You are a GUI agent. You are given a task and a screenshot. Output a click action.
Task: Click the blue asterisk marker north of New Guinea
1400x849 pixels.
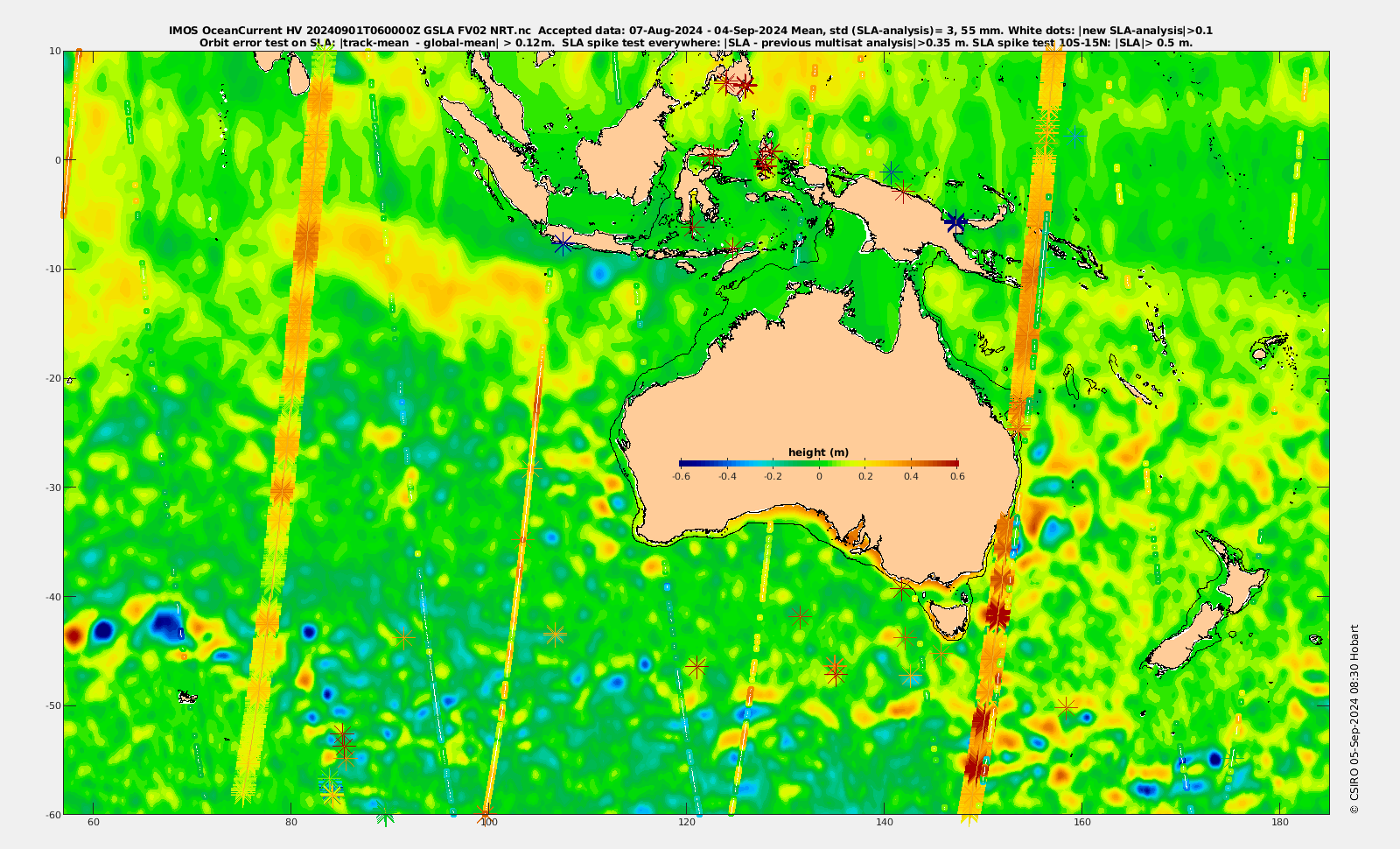[x=892, y=172]
